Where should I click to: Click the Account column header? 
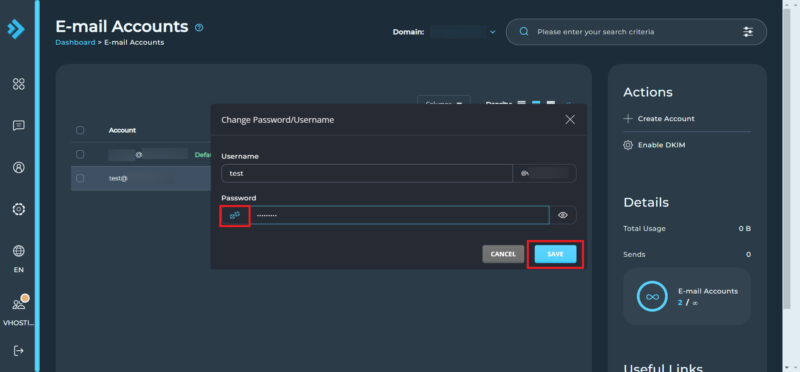[122, 130]
